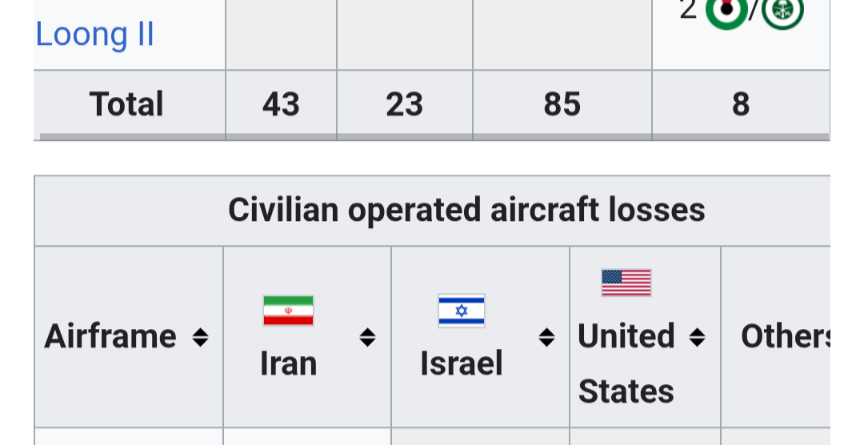The height and width of the screenshot is (445, 859).
Task: Select the Others column header
Action: [x=785, y=336]
